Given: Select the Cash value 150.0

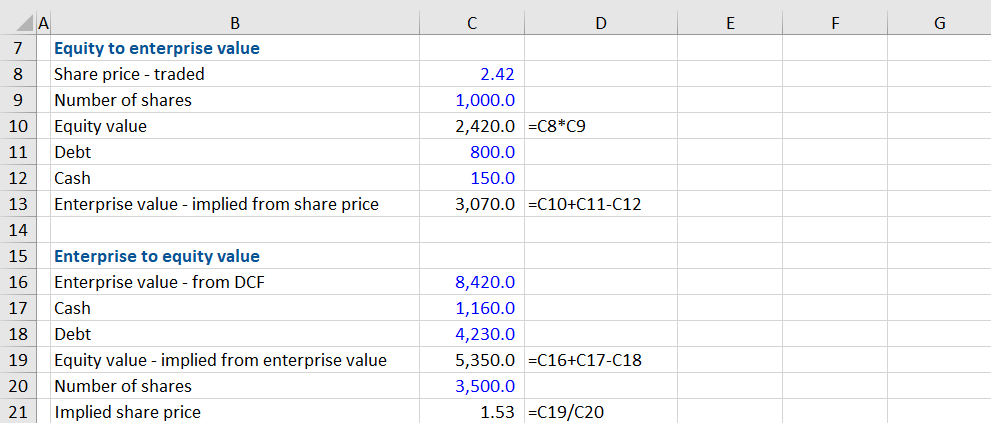Looking at the screenshot, I should coord(492,178).
